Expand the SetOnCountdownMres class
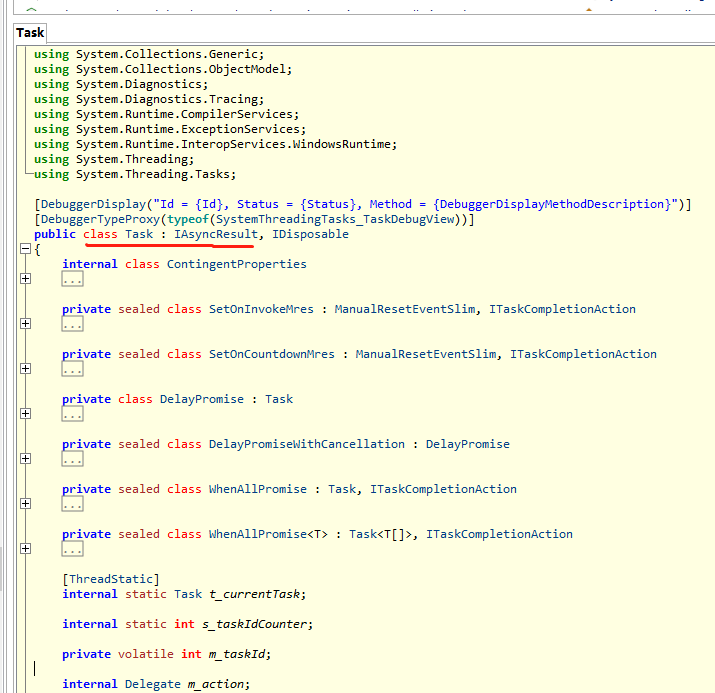This screenshot has height=693, width=715. pyautogui.click(x=26, y=368)
